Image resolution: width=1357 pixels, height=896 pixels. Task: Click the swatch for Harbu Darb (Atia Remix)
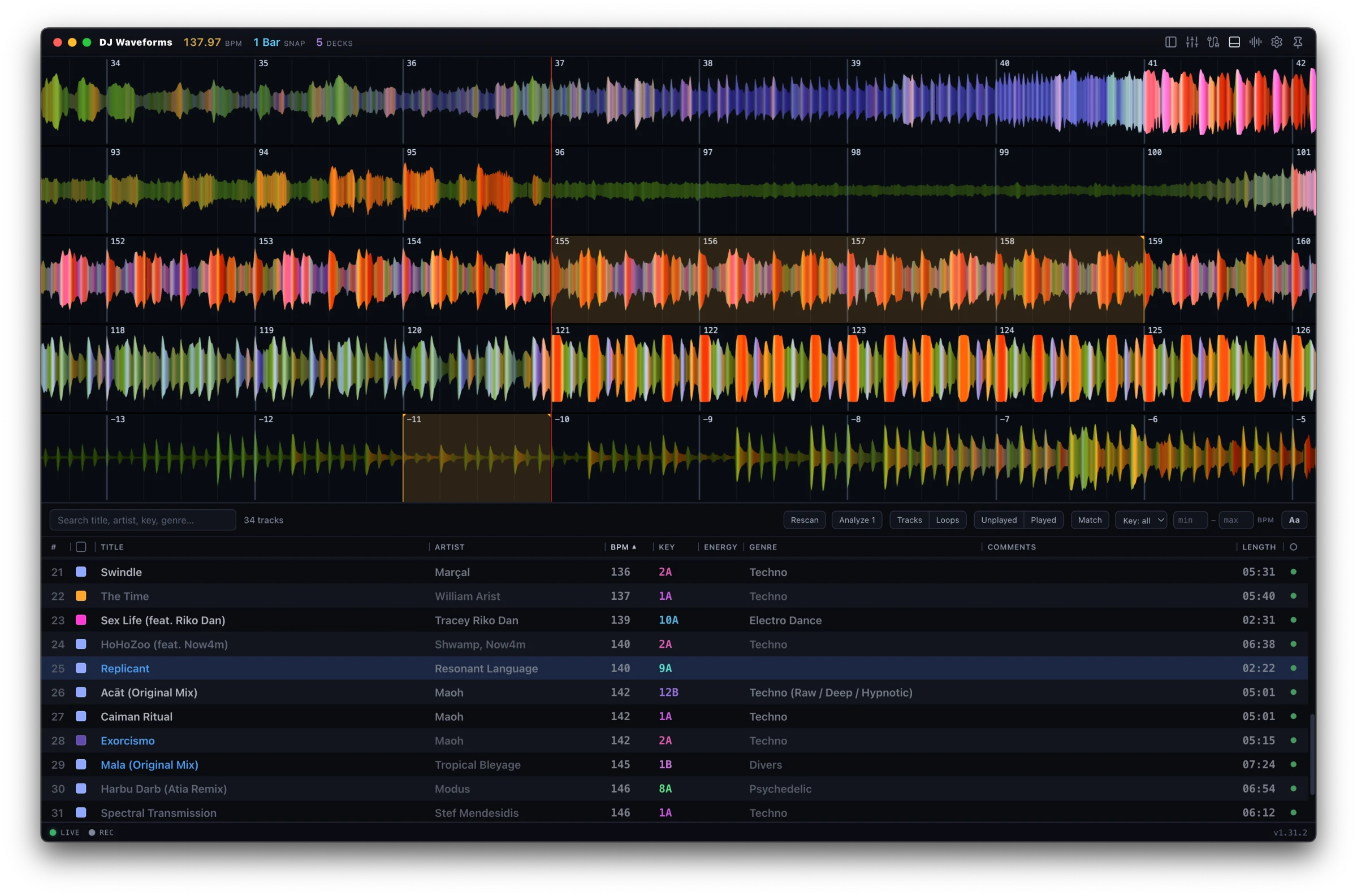tap(81, 788)
